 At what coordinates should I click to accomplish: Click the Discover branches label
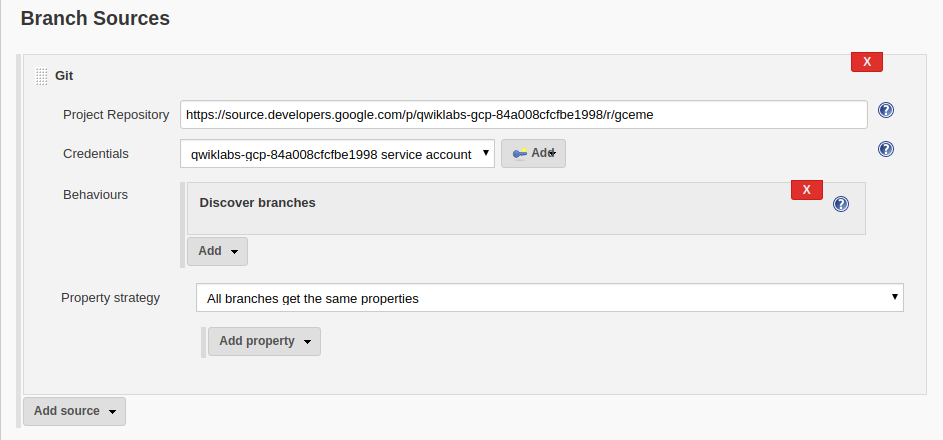pos(257,203)
